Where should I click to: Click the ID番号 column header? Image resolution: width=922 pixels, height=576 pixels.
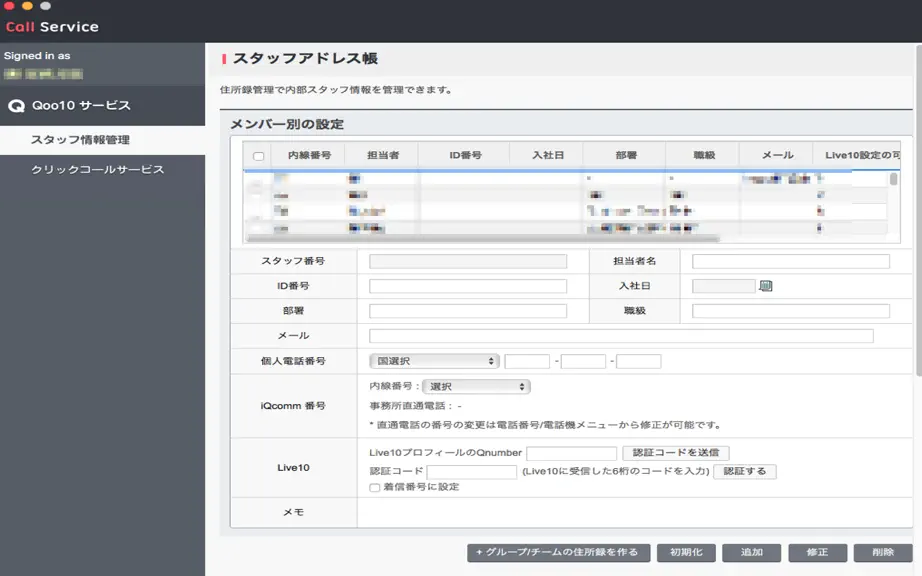[465, 155]
